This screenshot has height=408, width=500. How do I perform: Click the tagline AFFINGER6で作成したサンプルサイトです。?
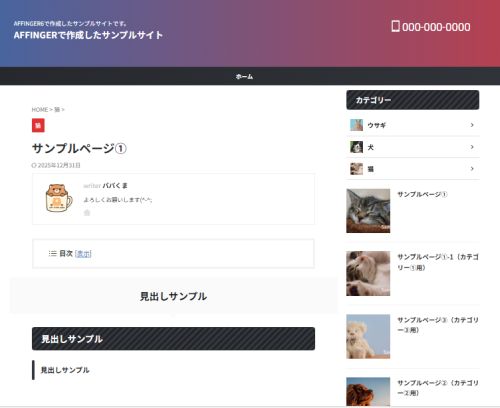[70, 24]
